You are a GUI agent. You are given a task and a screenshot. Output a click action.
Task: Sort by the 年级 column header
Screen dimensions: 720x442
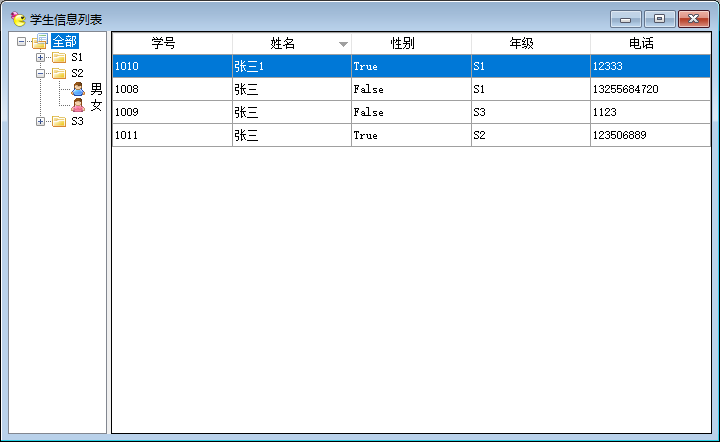pos(521,44)
